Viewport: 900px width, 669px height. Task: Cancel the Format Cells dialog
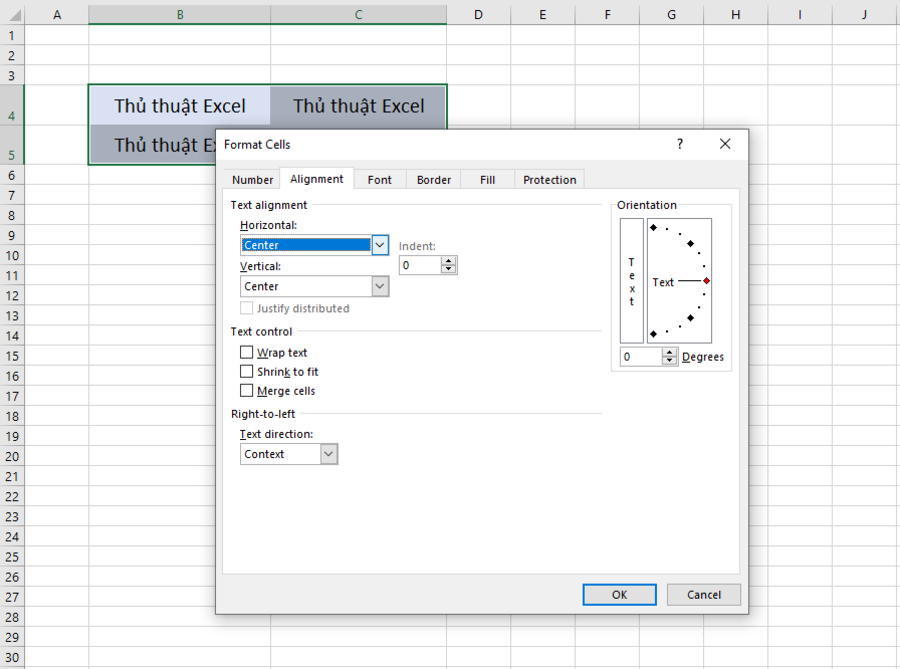coord(704,594)
